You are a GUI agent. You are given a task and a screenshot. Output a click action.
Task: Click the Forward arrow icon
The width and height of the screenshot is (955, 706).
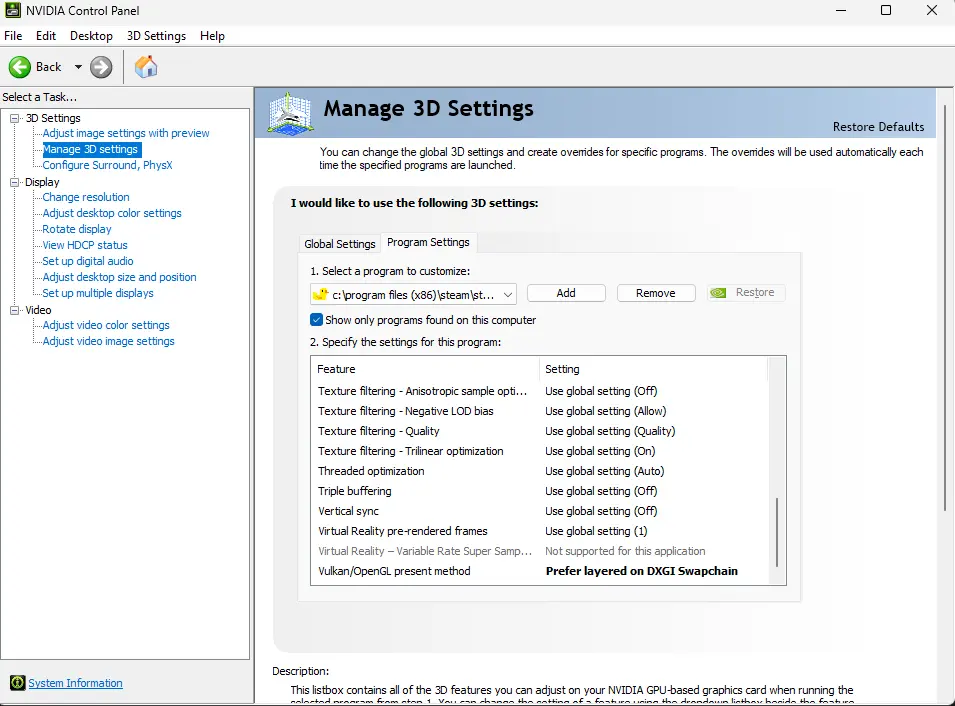[101, 67]
